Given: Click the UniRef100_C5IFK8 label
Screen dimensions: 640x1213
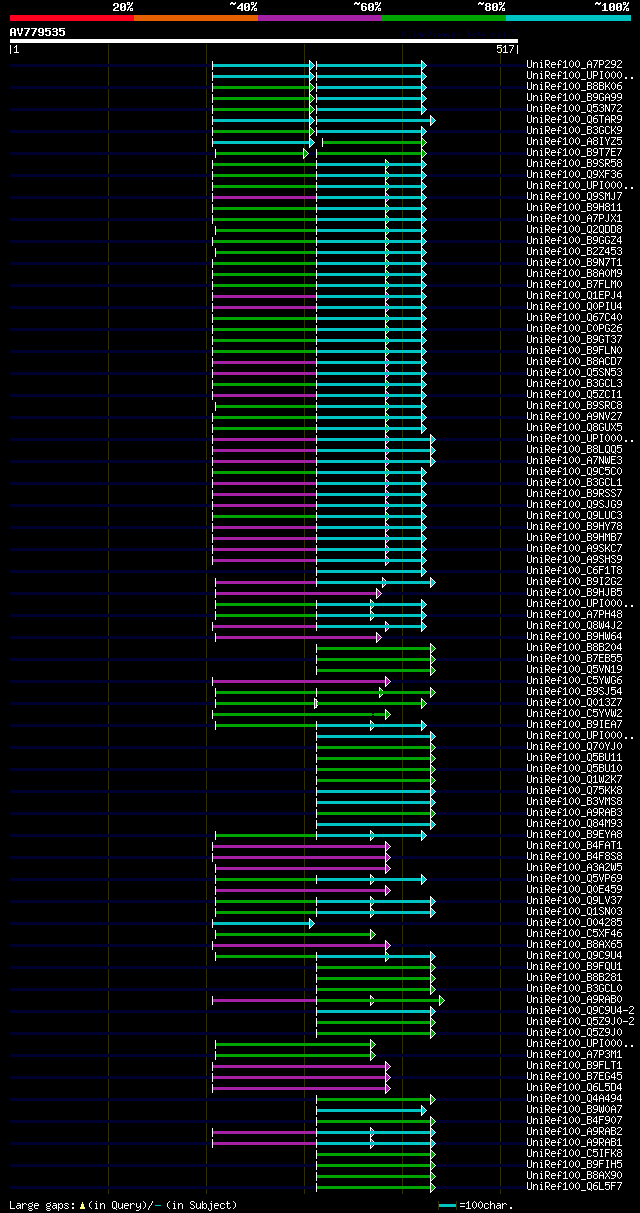Looking at the screenshot, I should 576,1153.
